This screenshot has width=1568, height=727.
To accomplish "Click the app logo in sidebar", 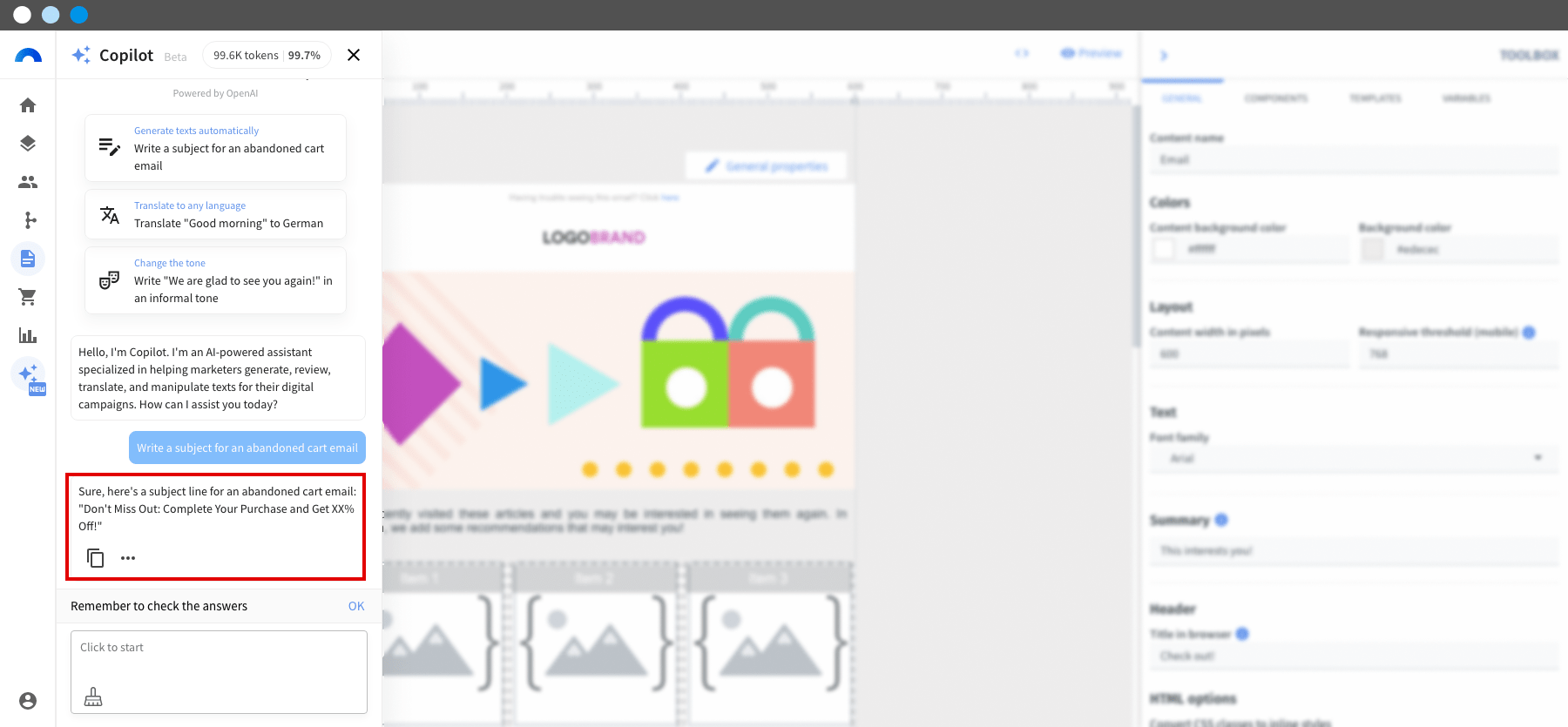I will coord(28,56).
